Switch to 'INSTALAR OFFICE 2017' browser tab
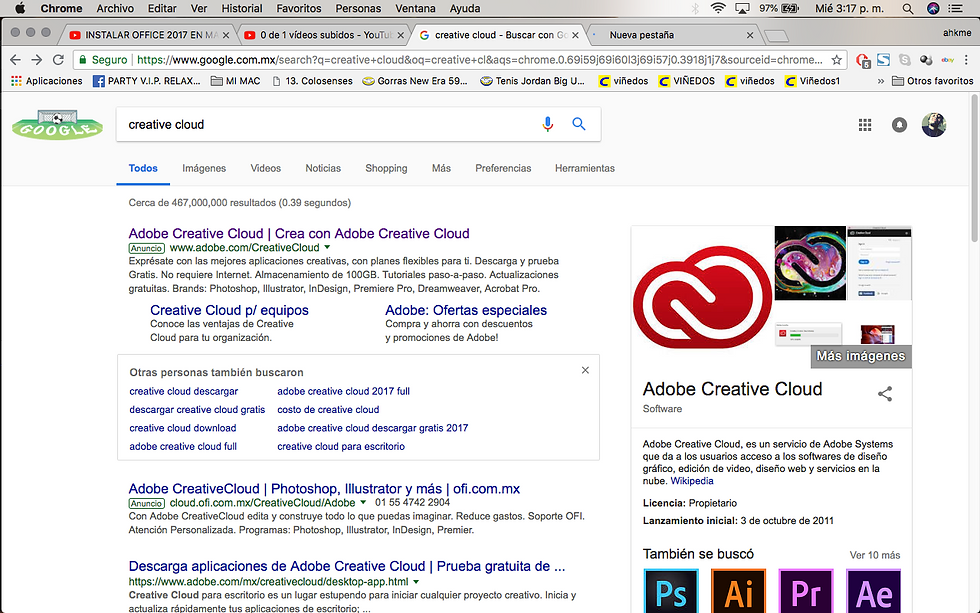The height and width of the screenshot is (613, 980). pyautogui.click(x=148, y=35)
